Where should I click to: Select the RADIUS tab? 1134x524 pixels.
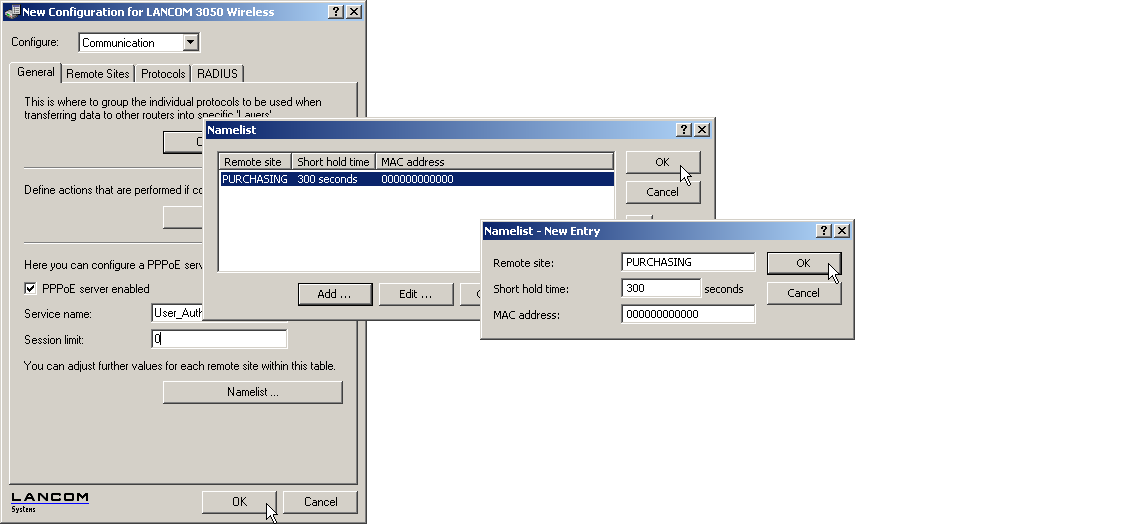tap(217, 74)
